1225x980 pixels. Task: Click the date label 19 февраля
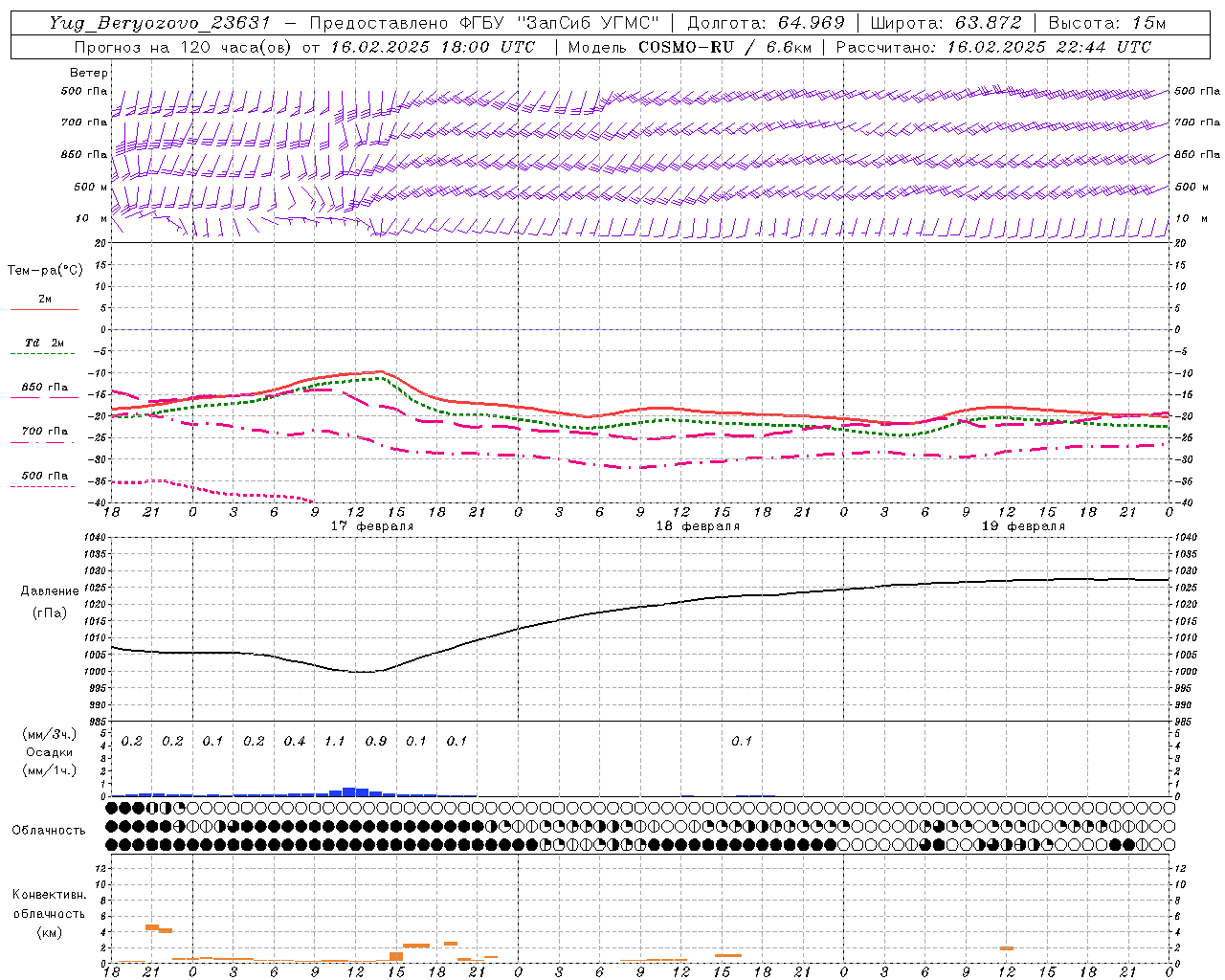[1023, 526]
